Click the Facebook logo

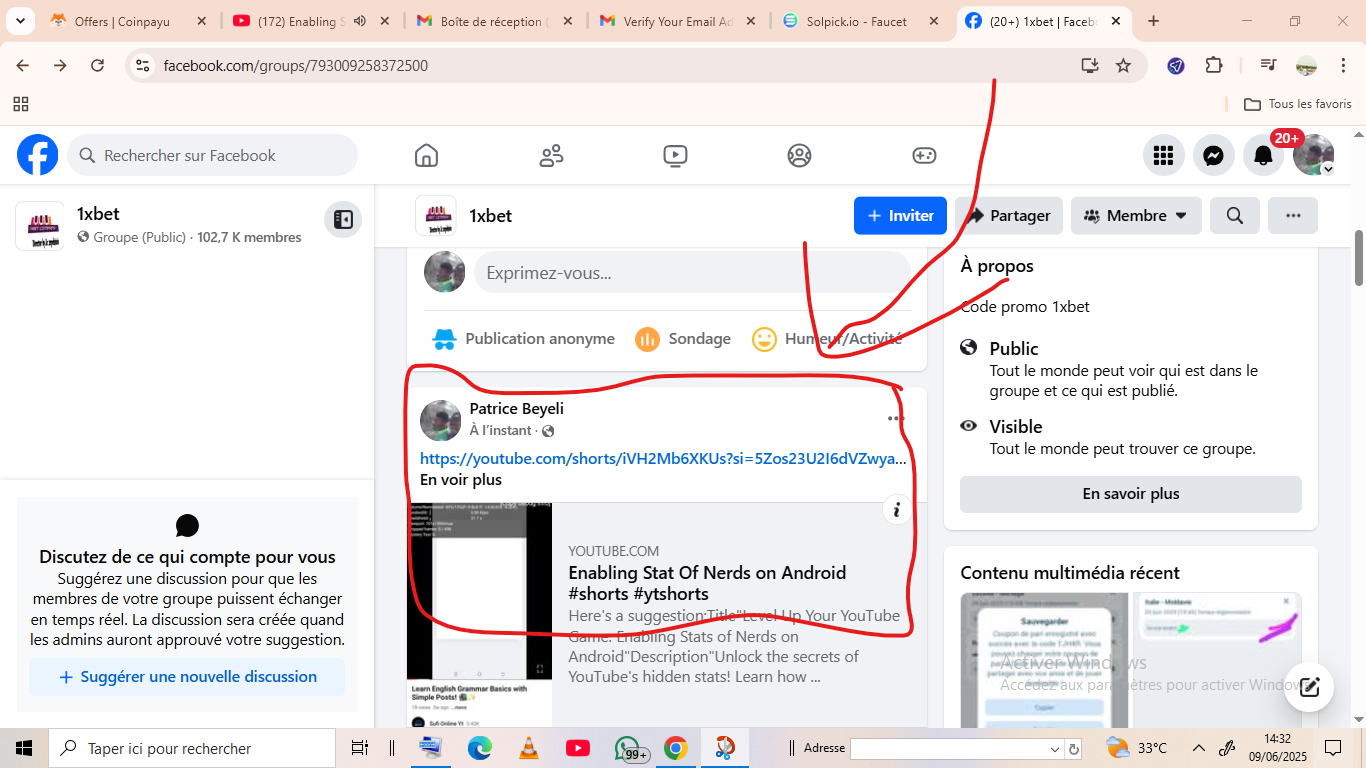click(38, 155)
